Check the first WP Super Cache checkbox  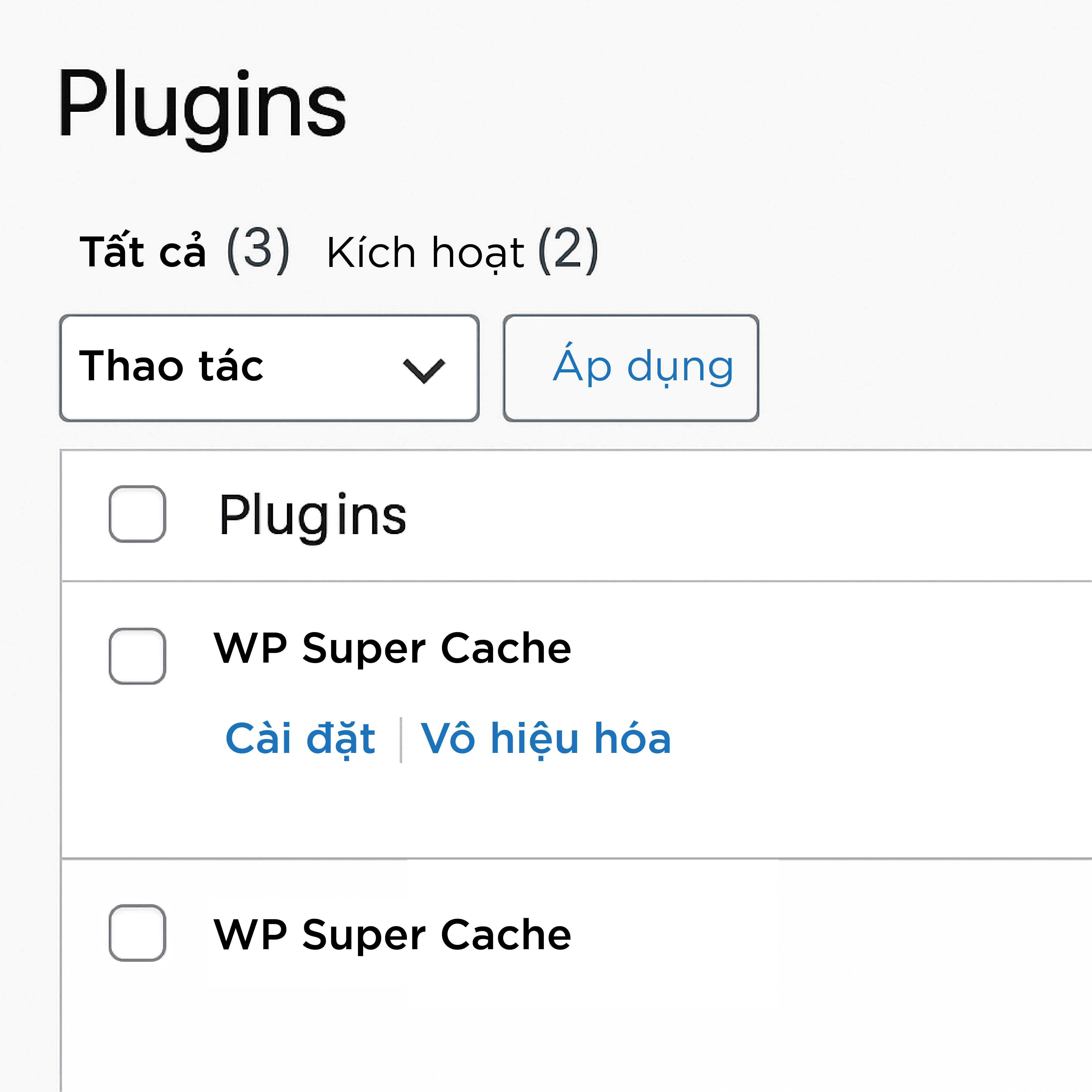[x=137, y=656]
